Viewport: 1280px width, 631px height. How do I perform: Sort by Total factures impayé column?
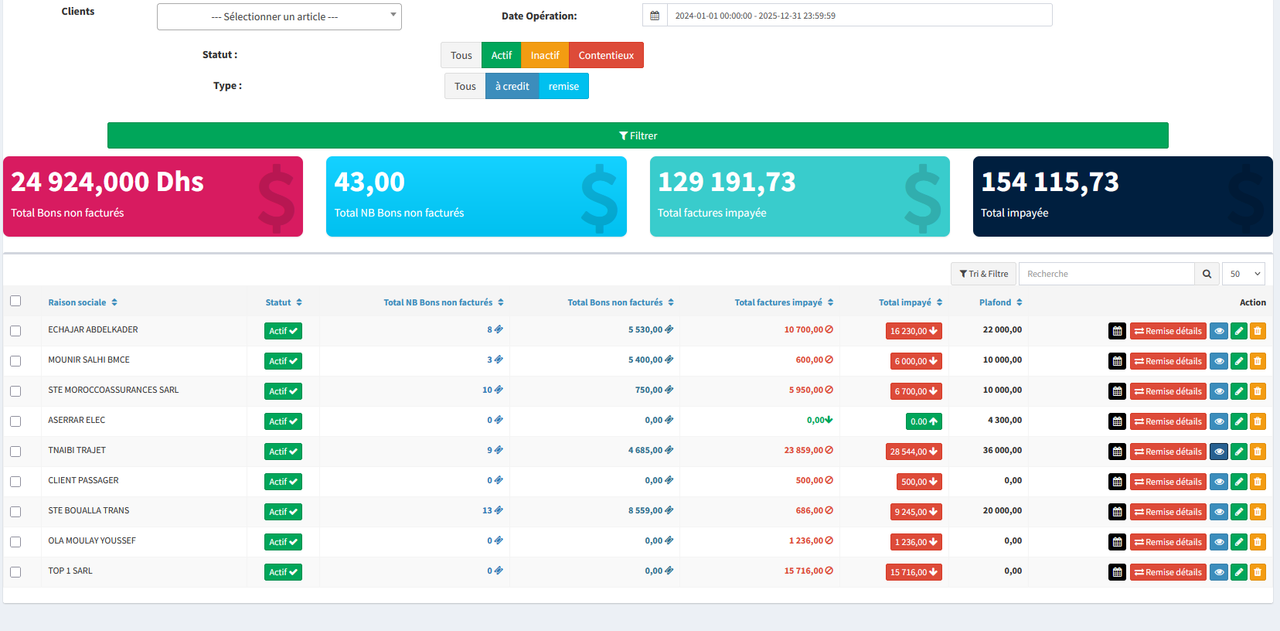[x=784, y=302]
